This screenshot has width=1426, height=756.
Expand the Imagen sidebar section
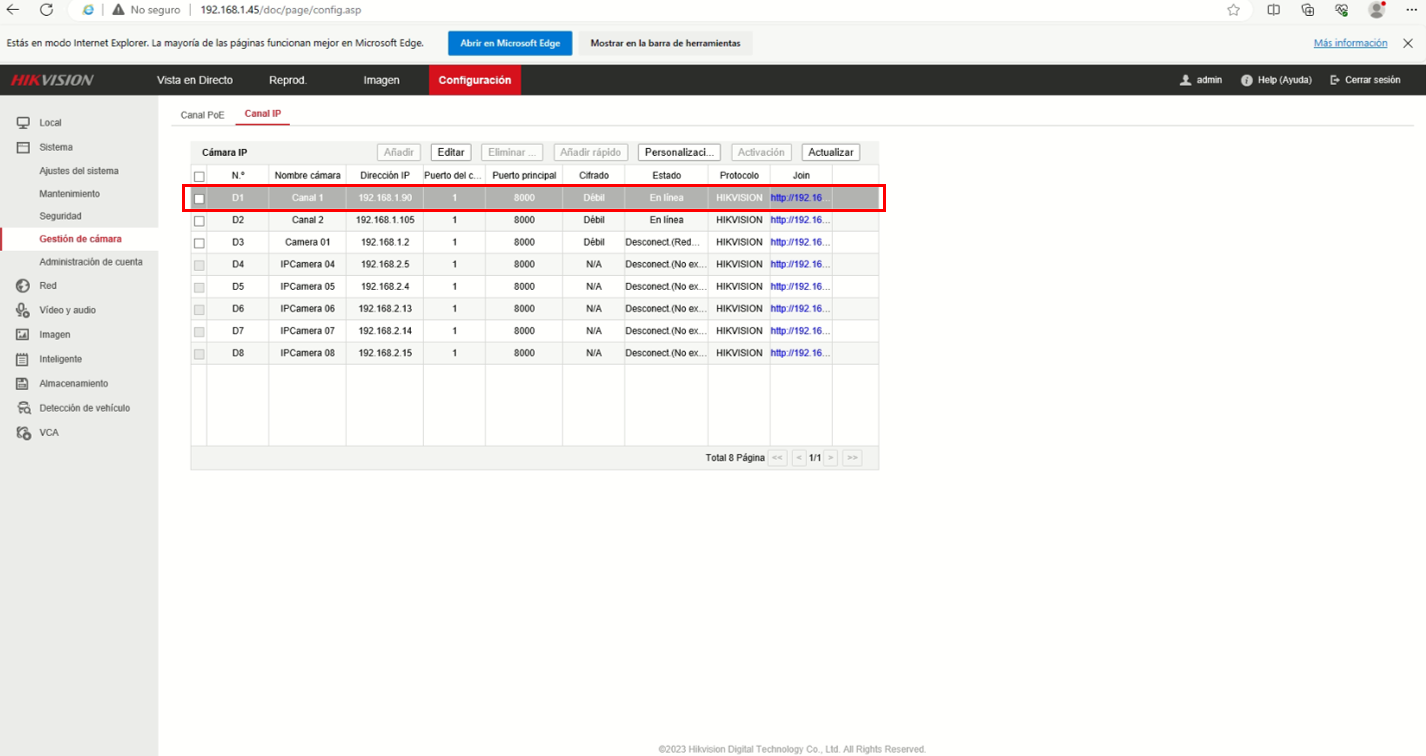coord(54,335)
